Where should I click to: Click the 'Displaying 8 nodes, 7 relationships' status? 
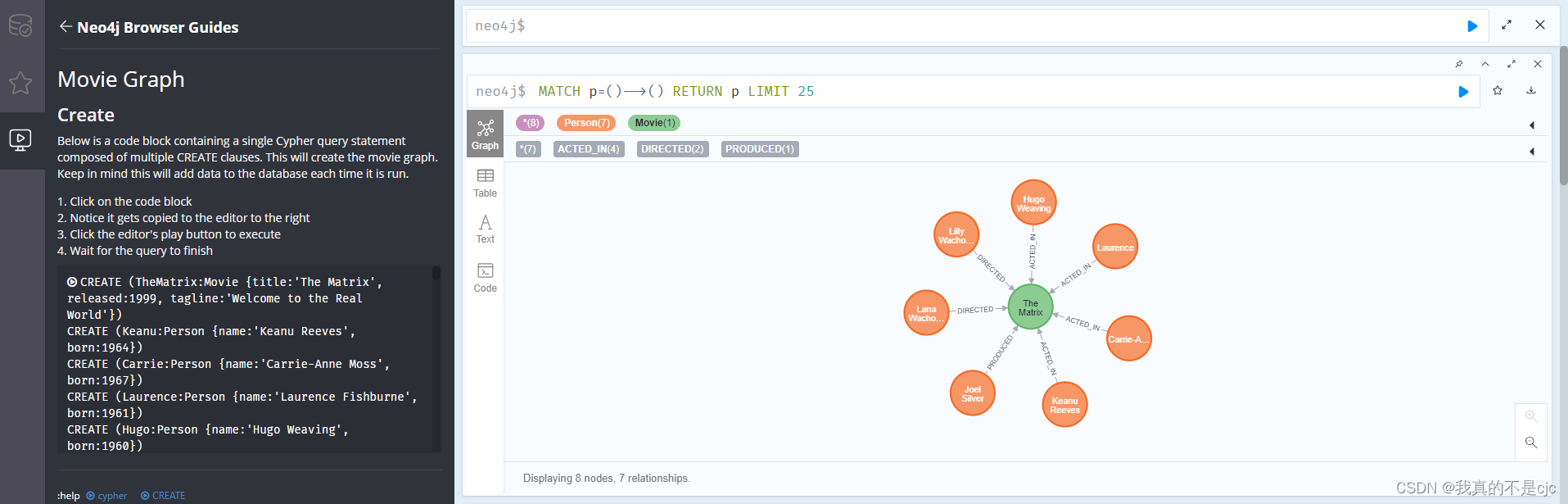tap(606, 479)
